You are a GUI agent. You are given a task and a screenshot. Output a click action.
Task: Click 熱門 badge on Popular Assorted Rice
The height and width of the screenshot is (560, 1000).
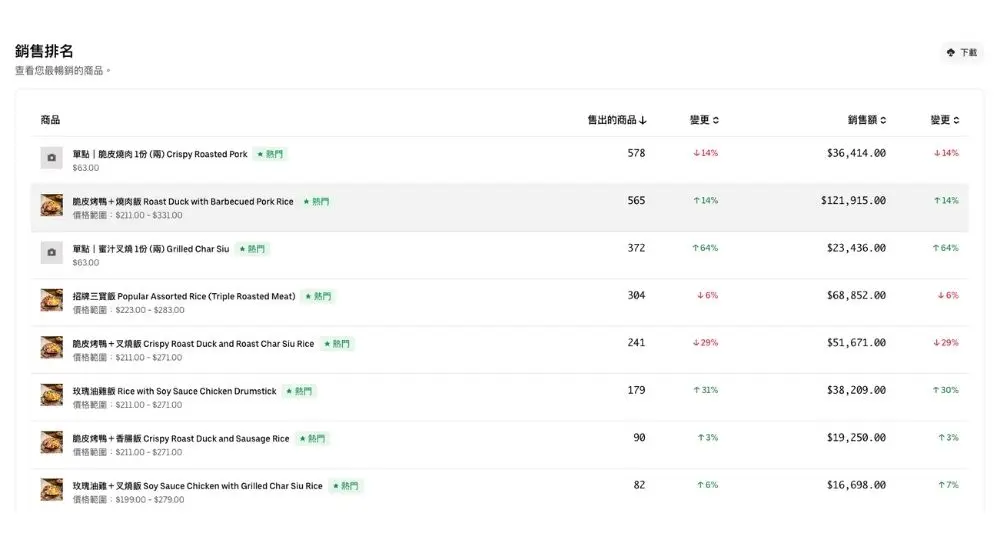pos(318,296)
